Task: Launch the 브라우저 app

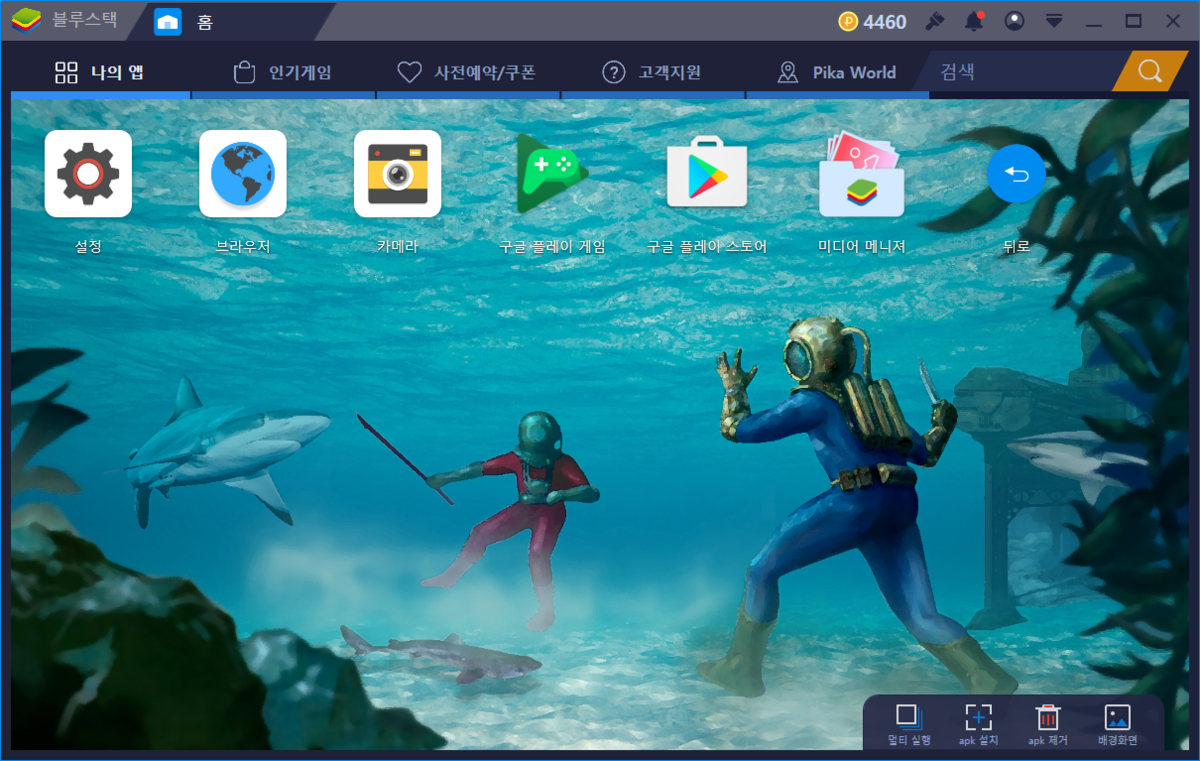Action: pos(243,172)
